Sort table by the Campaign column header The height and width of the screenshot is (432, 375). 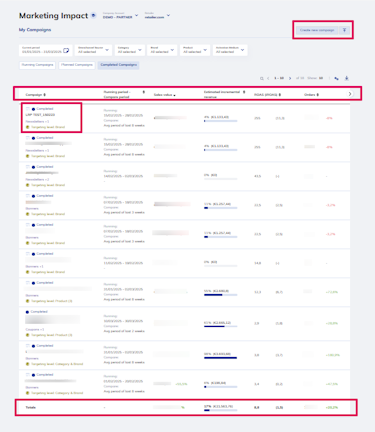click(36, 95)
